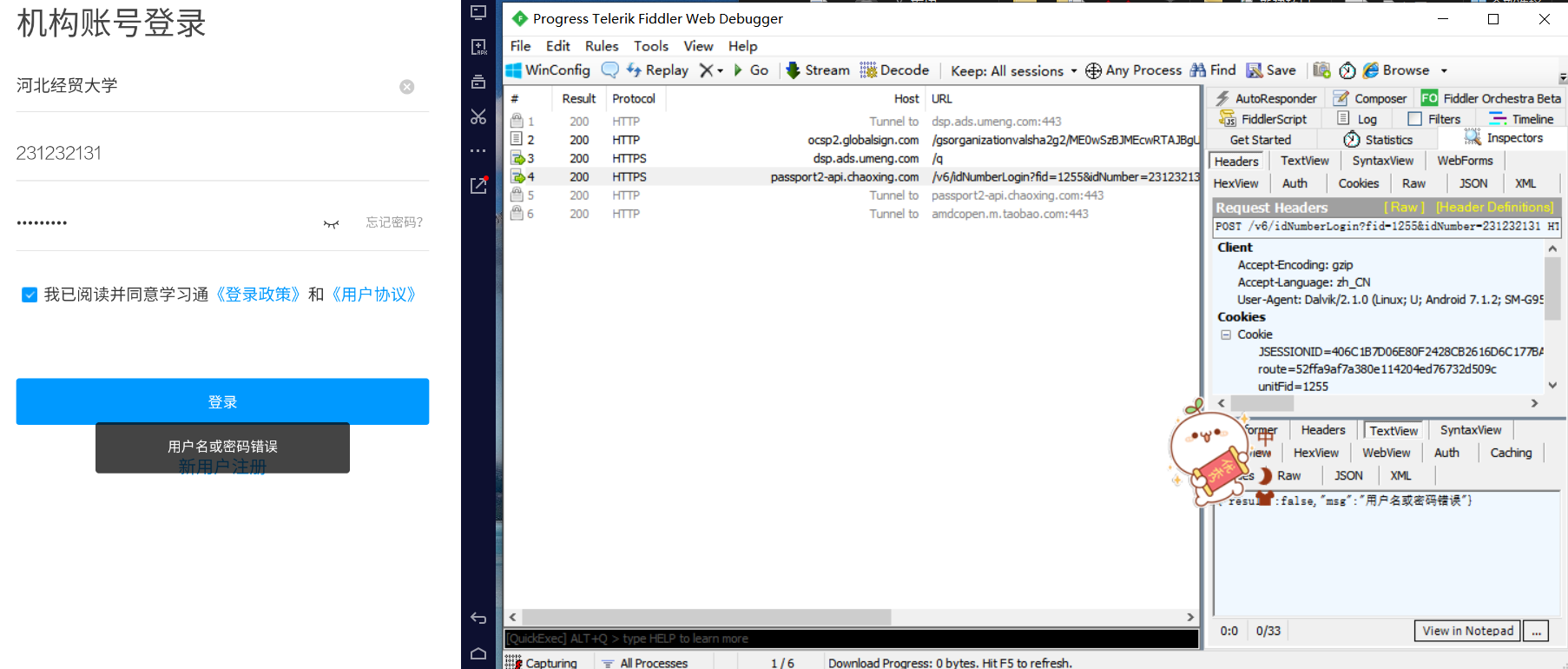The image size is (1568, 669).
Task: Toggle Capturing status in status bar
Action: pyautogui.click(x=541, y=662)
